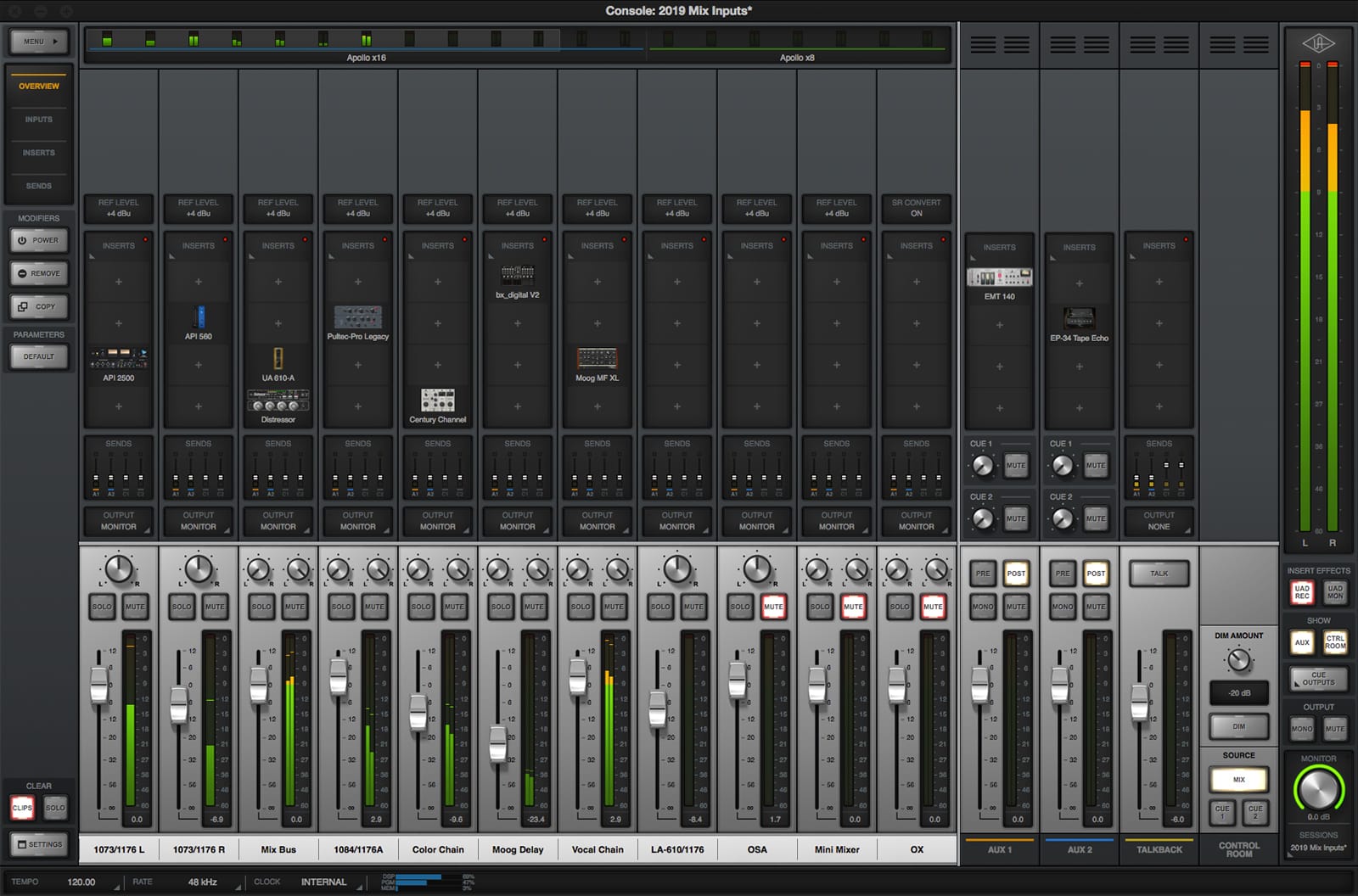Open the EP-34 Tape Echo plugin
1358x896 pixels.
pyautogui.click(x=1080, y=319)
